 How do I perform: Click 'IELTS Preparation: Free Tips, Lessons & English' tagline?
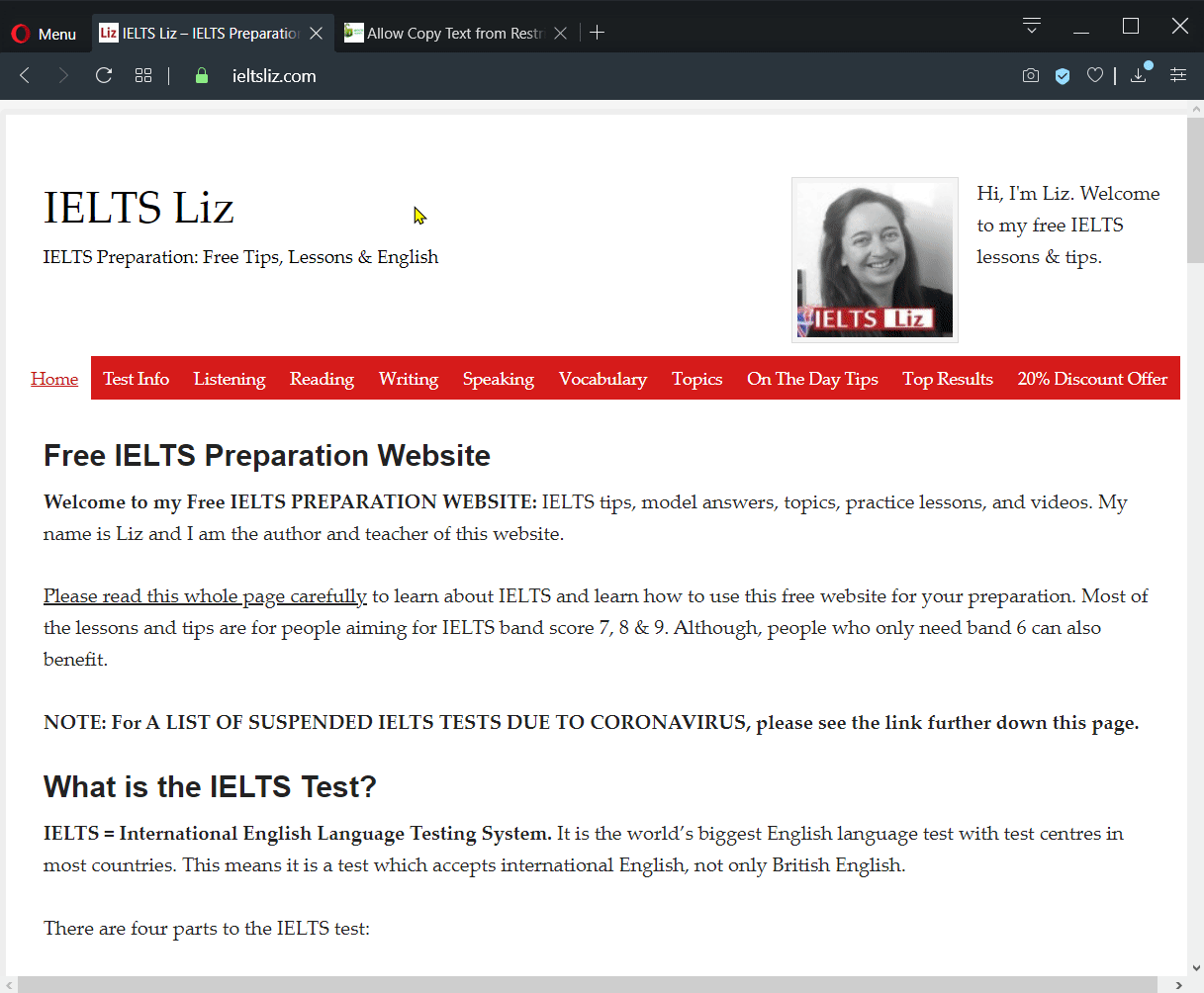pyautogui.click(x=240, y=257)
